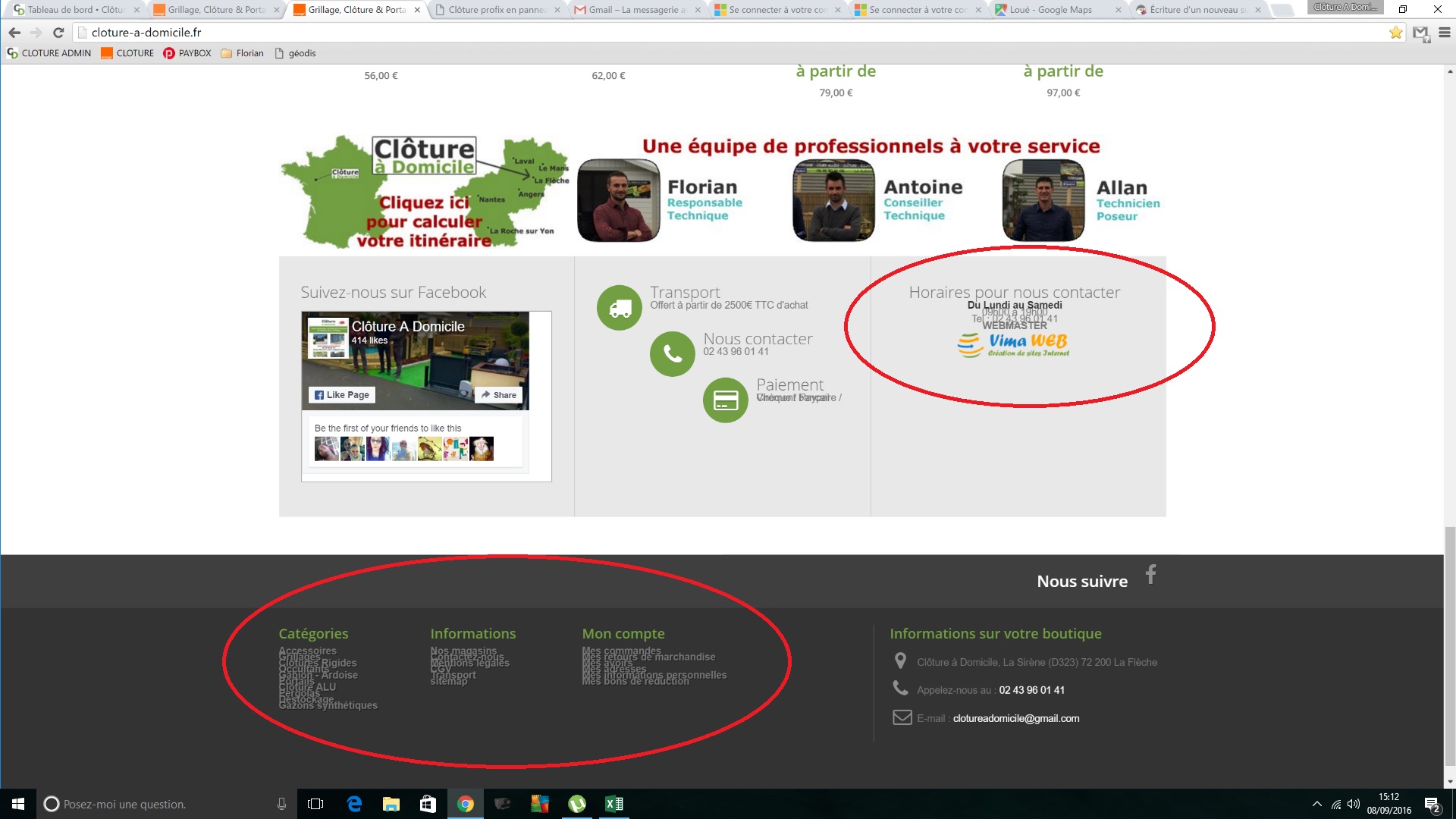
Task: Reload the page with refresh icon
Action: [x=58, y=33]
